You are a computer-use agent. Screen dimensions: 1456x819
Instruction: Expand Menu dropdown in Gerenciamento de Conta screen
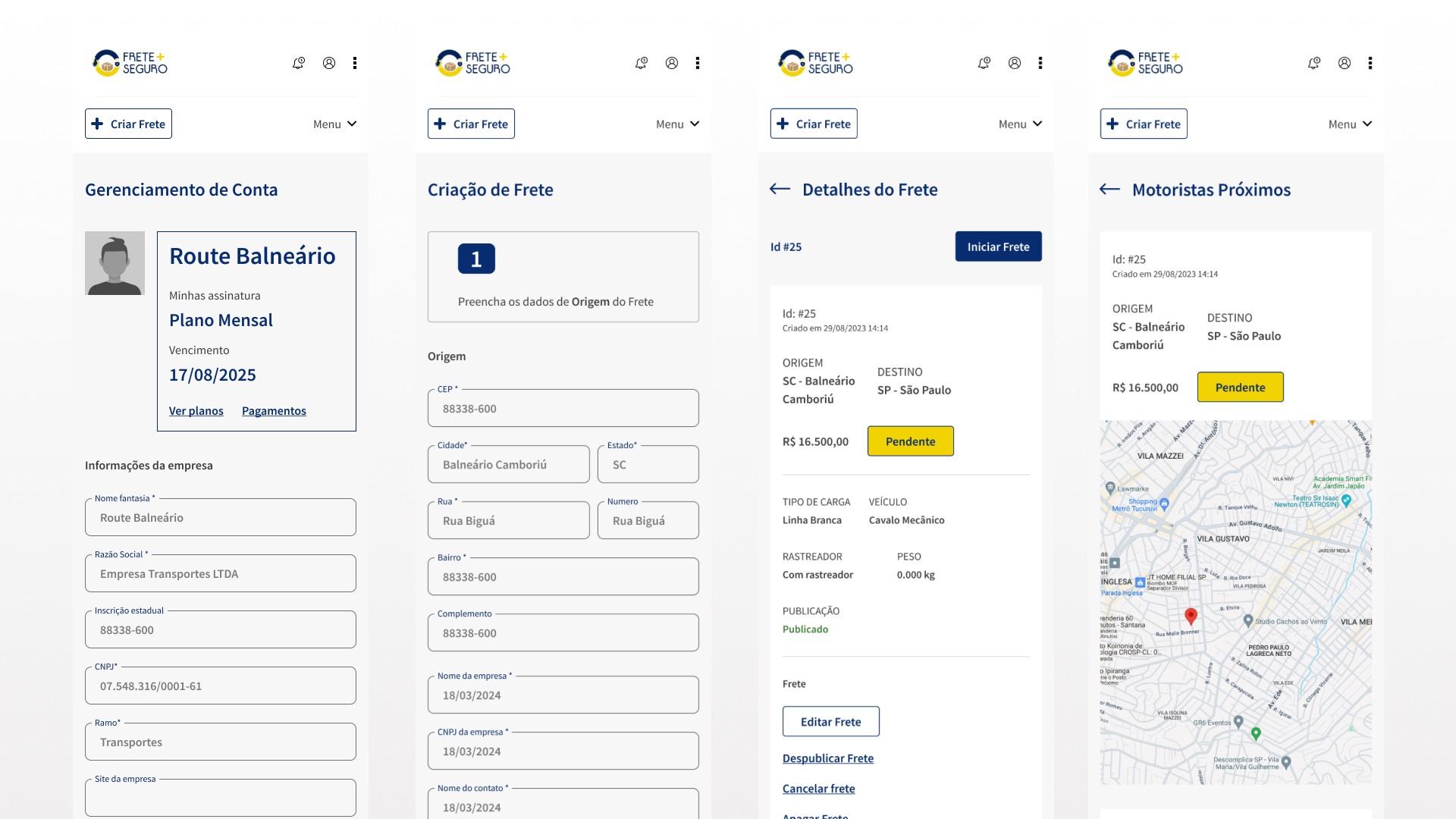tap(334, 124)
